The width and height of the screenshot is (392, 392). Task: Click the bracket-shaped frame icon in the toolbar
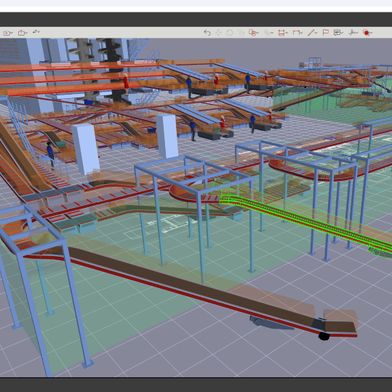297,33
